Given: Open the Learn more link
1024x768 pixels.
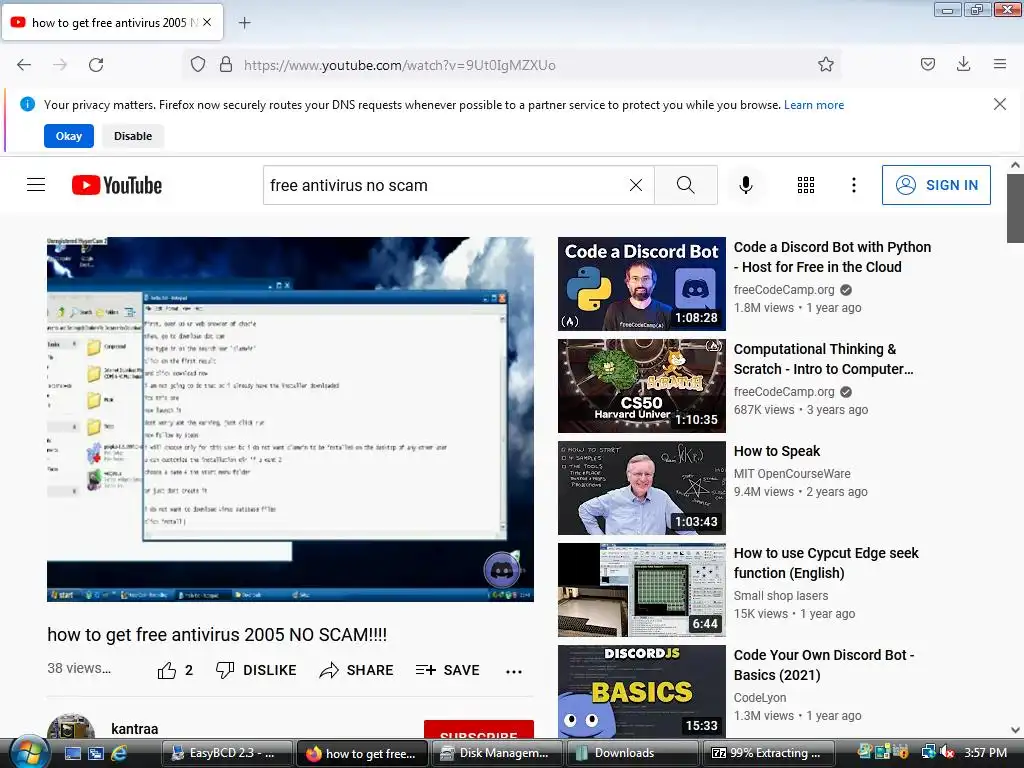Looking at the screenshot, I should coord(814,104).
